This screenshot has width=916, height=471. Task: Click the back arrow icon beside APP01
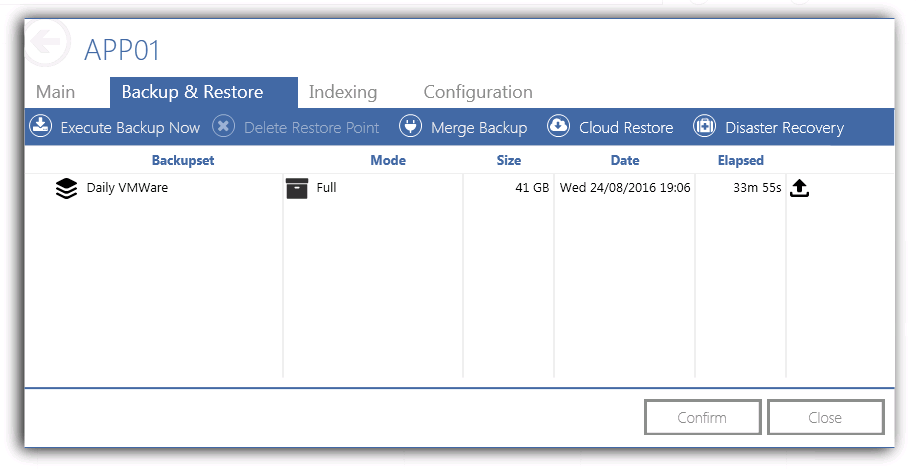[47, 42]
